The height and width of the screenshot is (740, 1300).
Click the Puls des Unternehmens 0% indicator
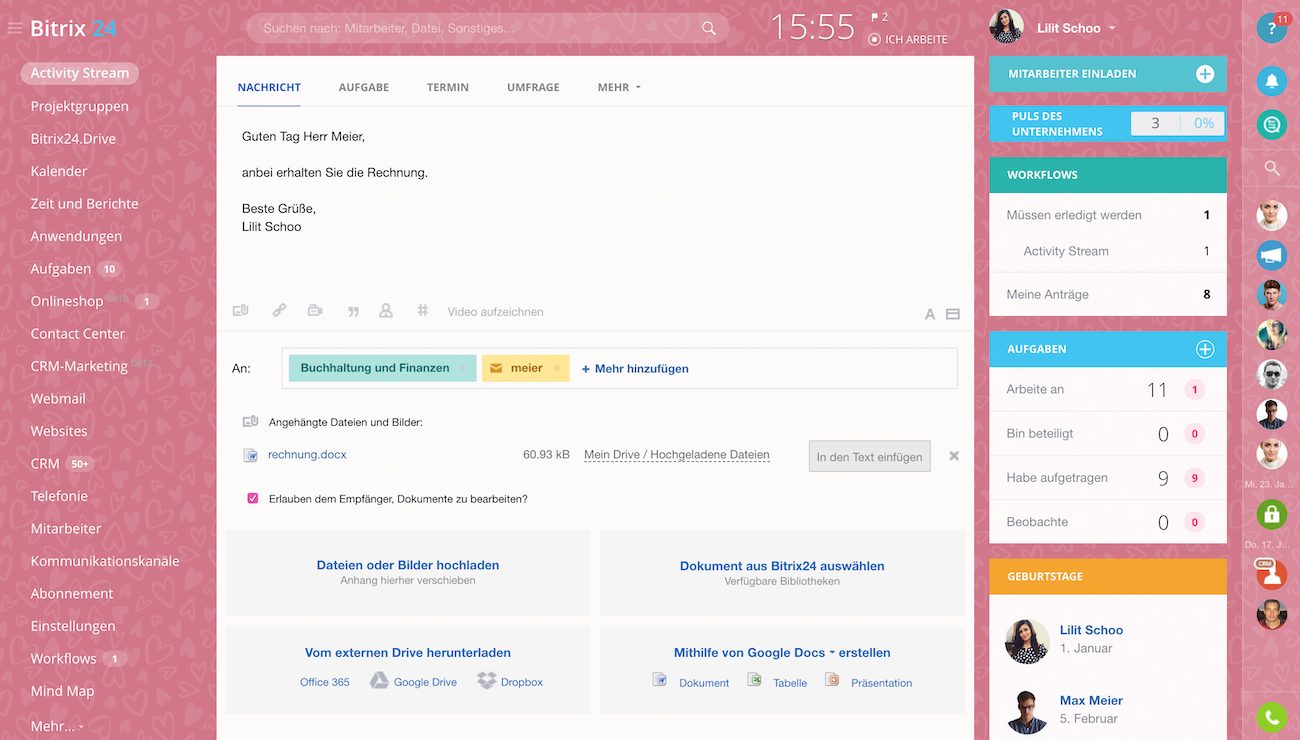[x=1204, y=123]
